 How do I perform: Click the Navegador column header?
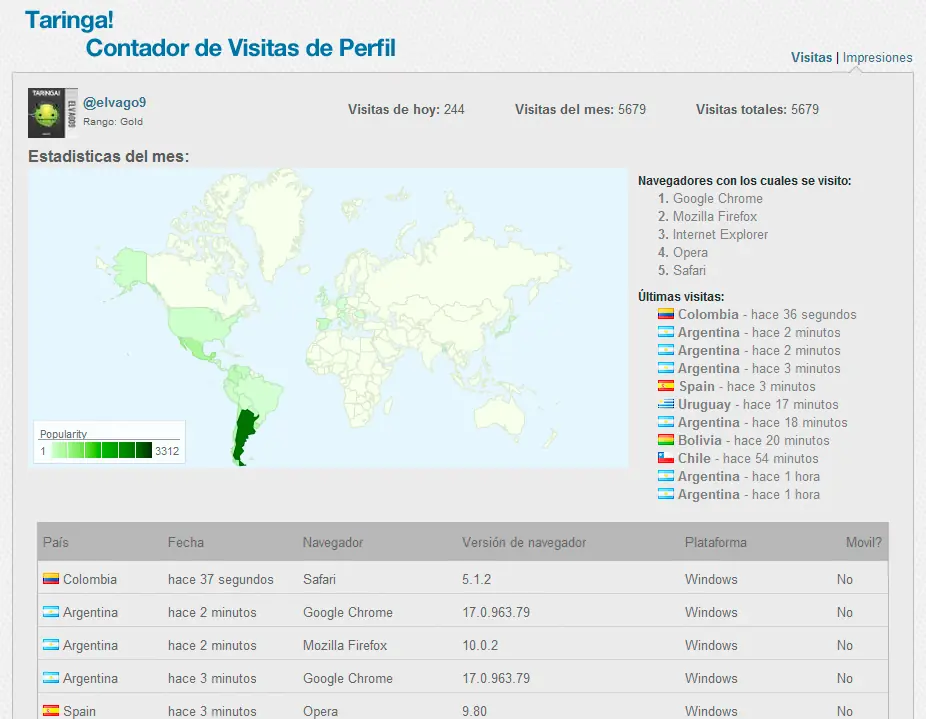click(333, 542)
